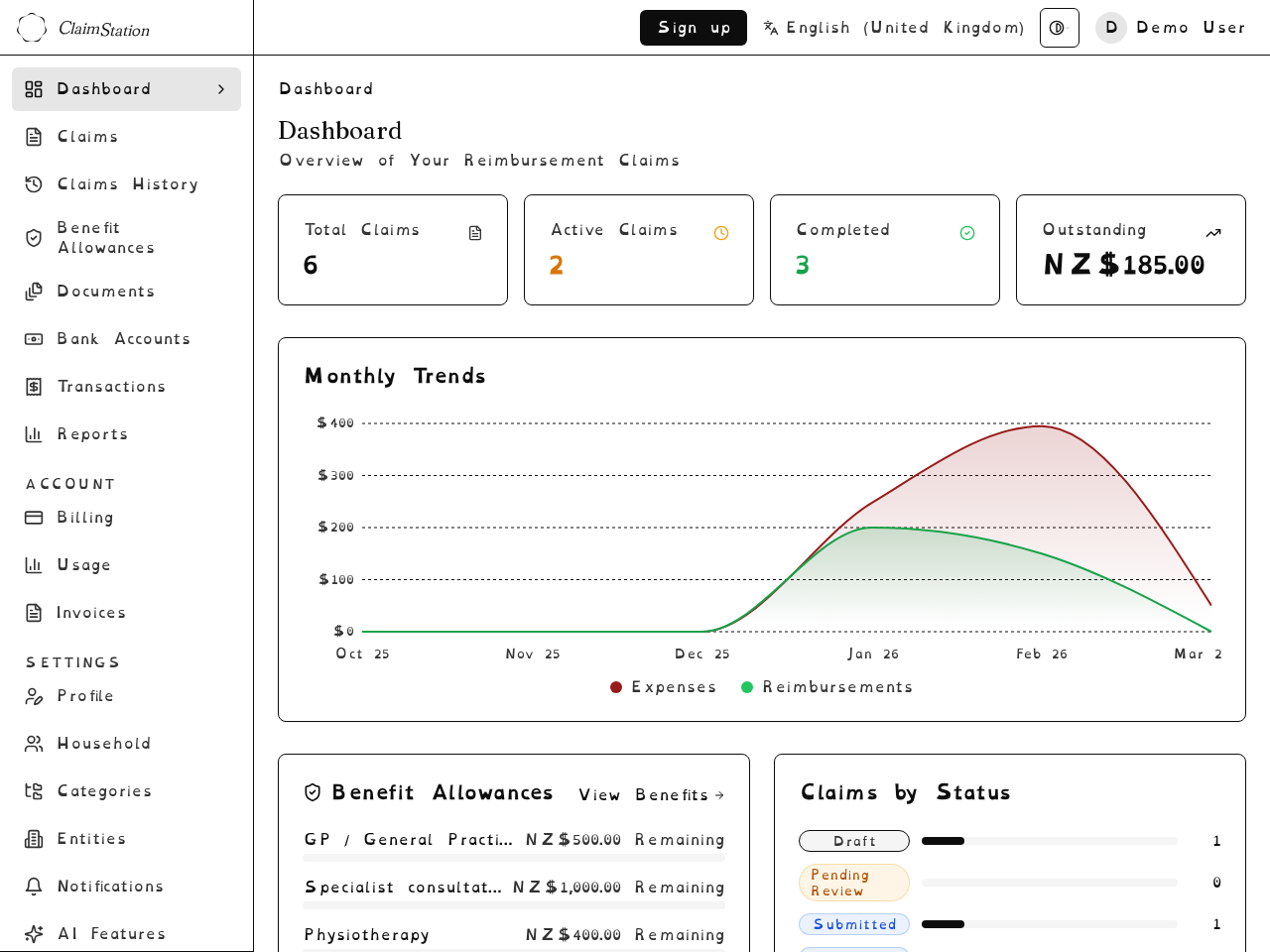Open Billing under Account
The width and height of the screenshot is (1270, 952).
tap(126, 518)
